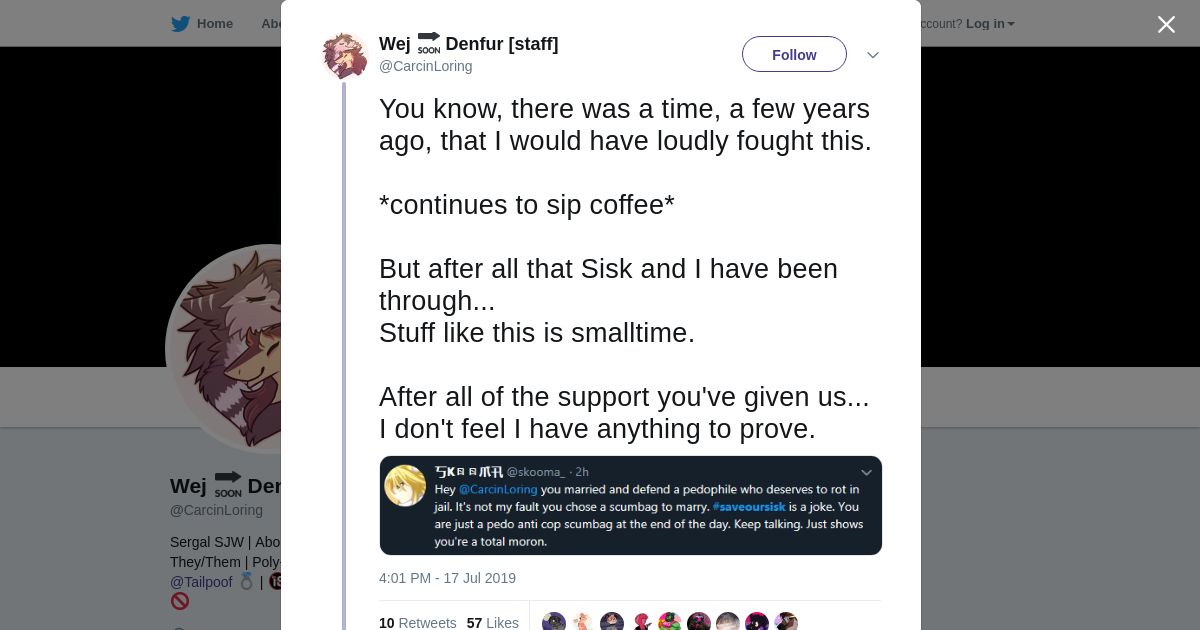Click the second liker avatar in the row
Screen dimensions: 1200x630
(x=583, y=623)
